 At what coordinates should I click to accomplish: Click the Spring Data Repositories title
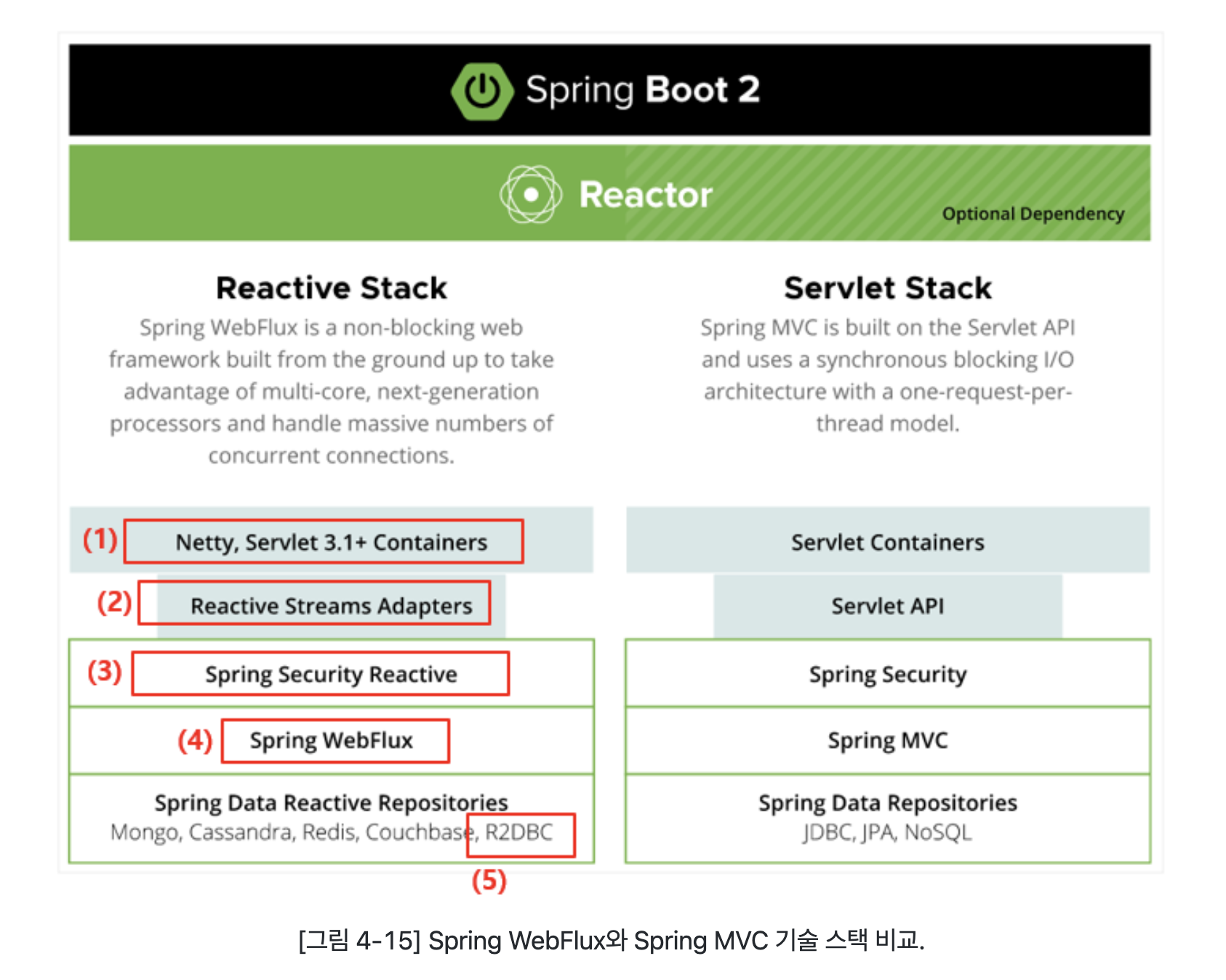(x=888, y=803)
